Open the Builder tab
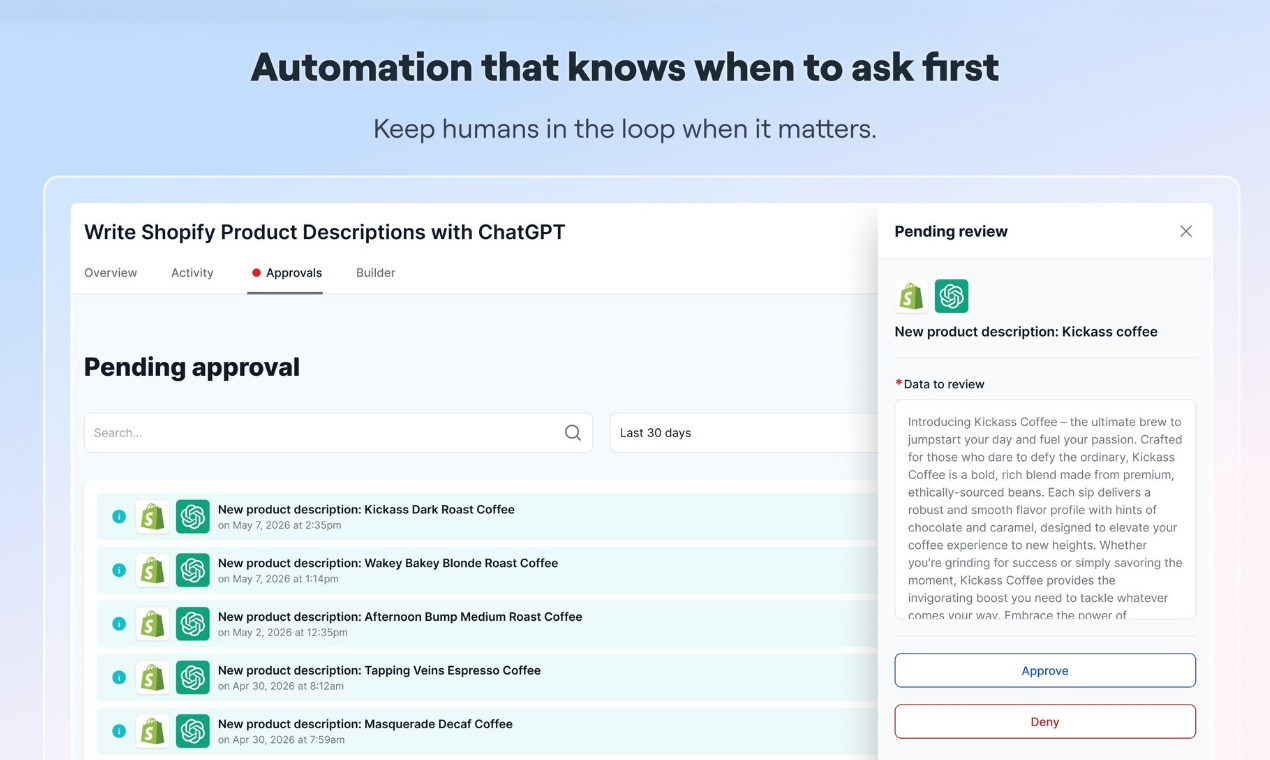 [x=376, y=273]
